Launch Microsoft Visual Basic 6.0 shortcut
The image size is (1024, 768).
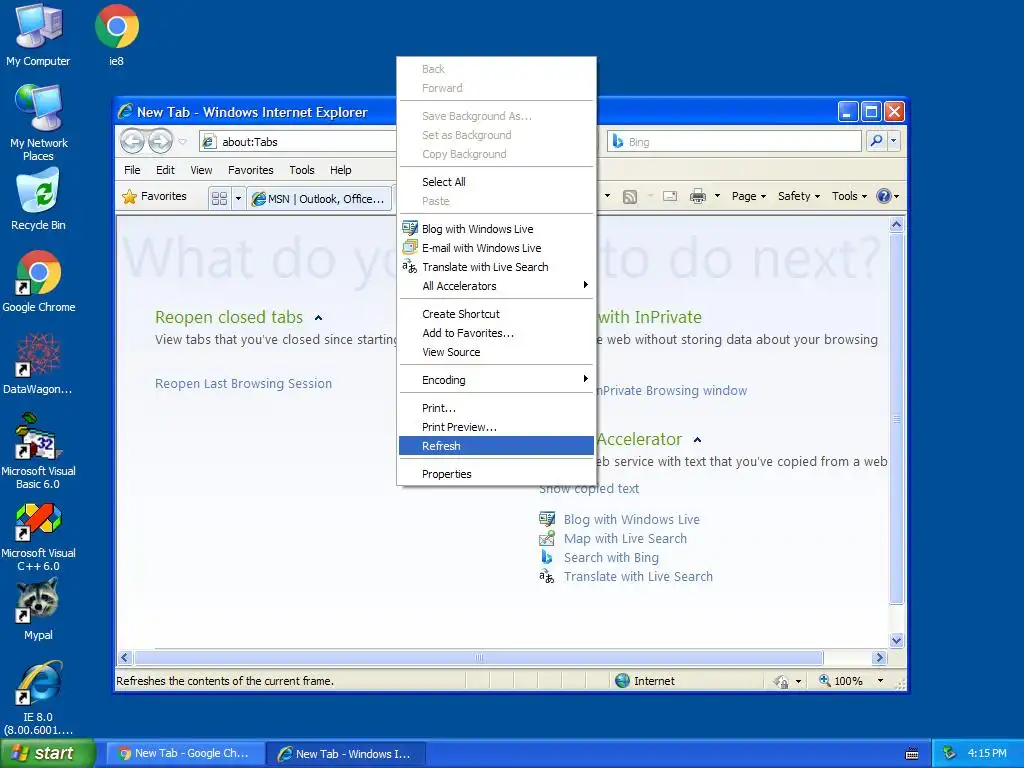click(x=38, y=451)
